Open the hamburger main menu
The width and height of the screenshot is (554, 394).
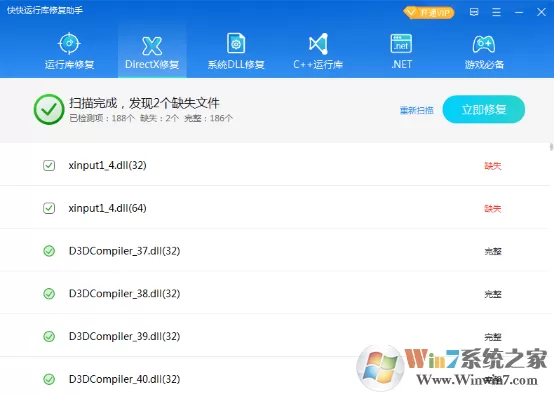click(x=496, y=12)
